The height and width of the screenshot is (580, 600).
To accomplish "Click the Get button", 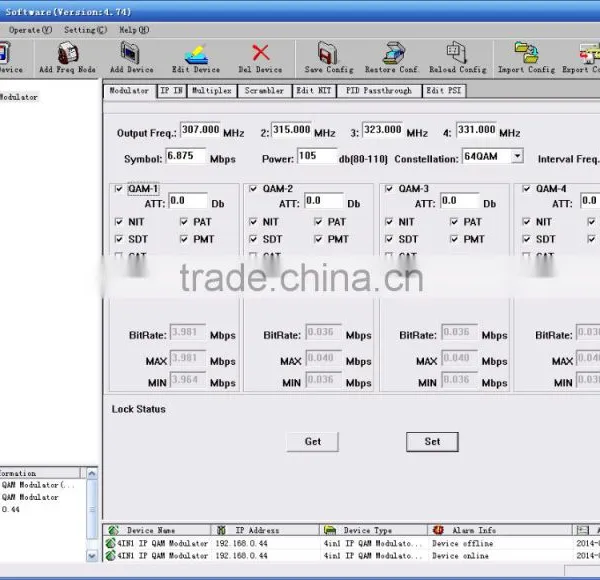I will (313, 442).
